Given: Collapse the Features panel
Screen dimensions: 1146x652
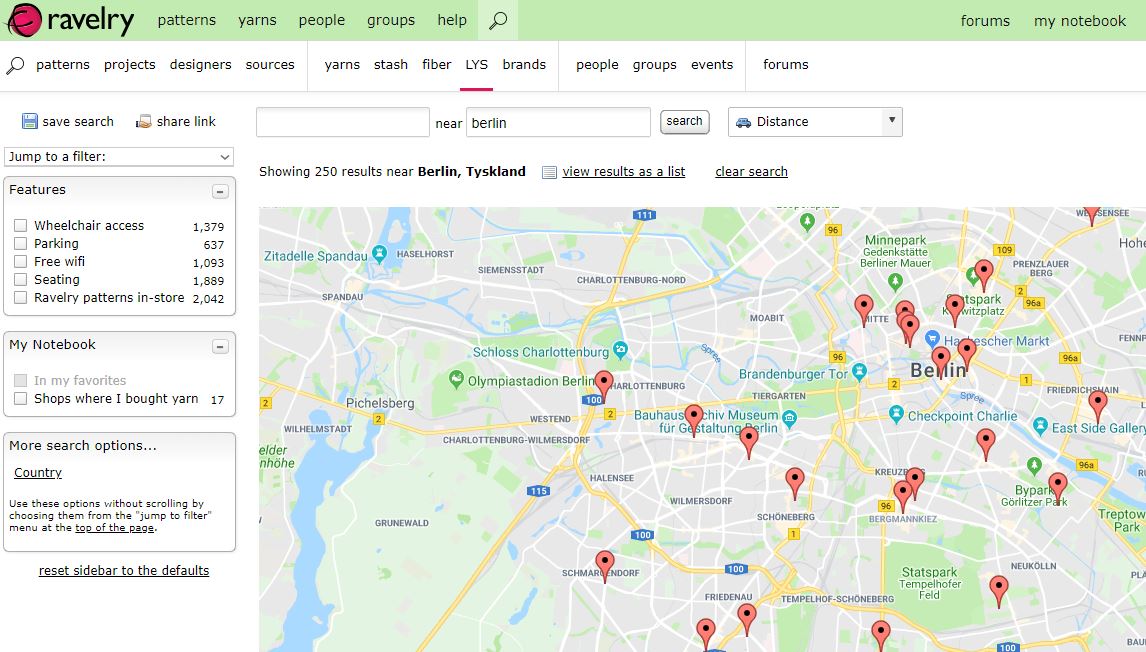Looking at the screenshot, I should (x=220, y=192).
